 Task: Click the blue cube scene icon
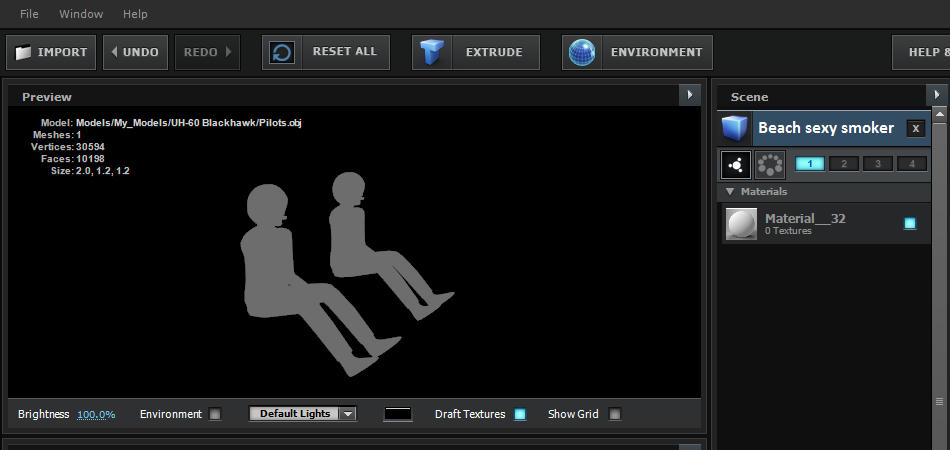734,128
